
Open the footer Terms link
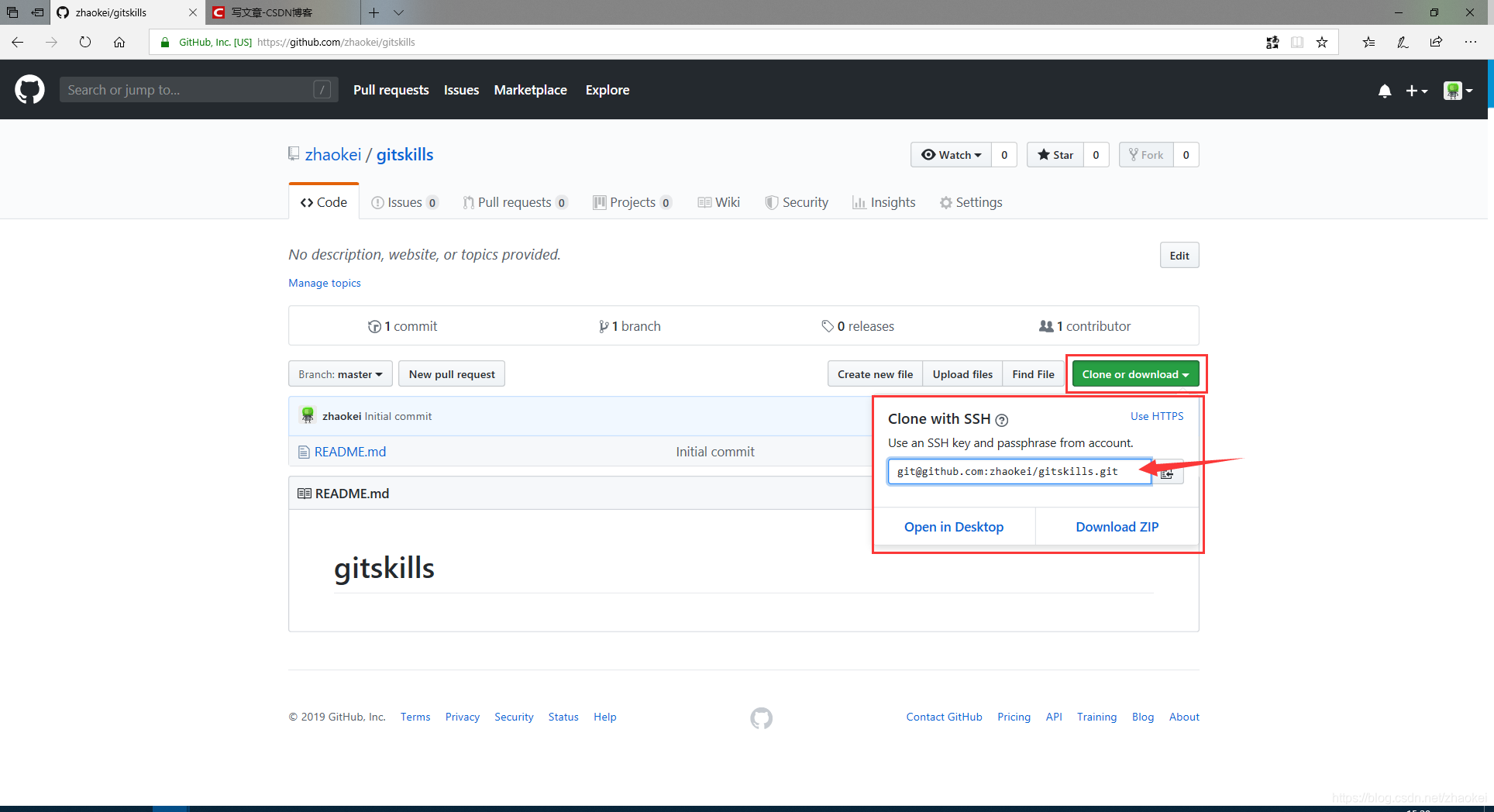pos(415,717)
